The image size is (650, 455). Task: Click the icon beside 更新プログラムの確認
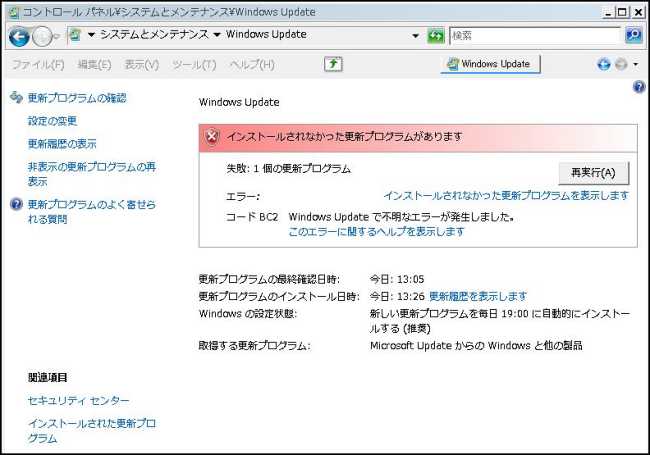[x=16, y=97]
